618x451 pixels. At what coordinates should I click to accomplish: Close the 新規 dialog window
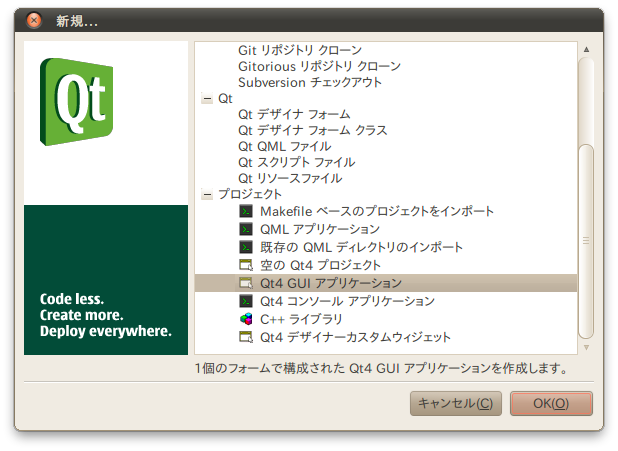pos(34,19)
